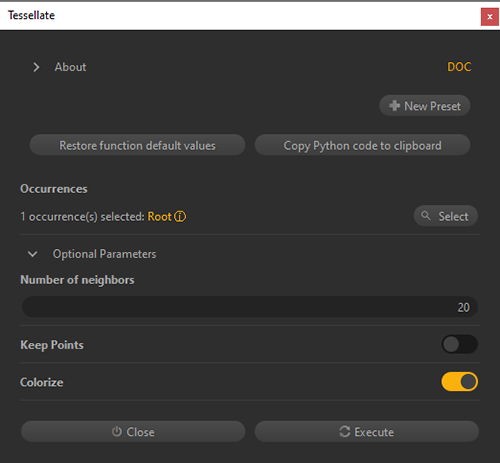Click the Root occurrence link
This screenshot has height=463, width=500.
tap(159, 217)
